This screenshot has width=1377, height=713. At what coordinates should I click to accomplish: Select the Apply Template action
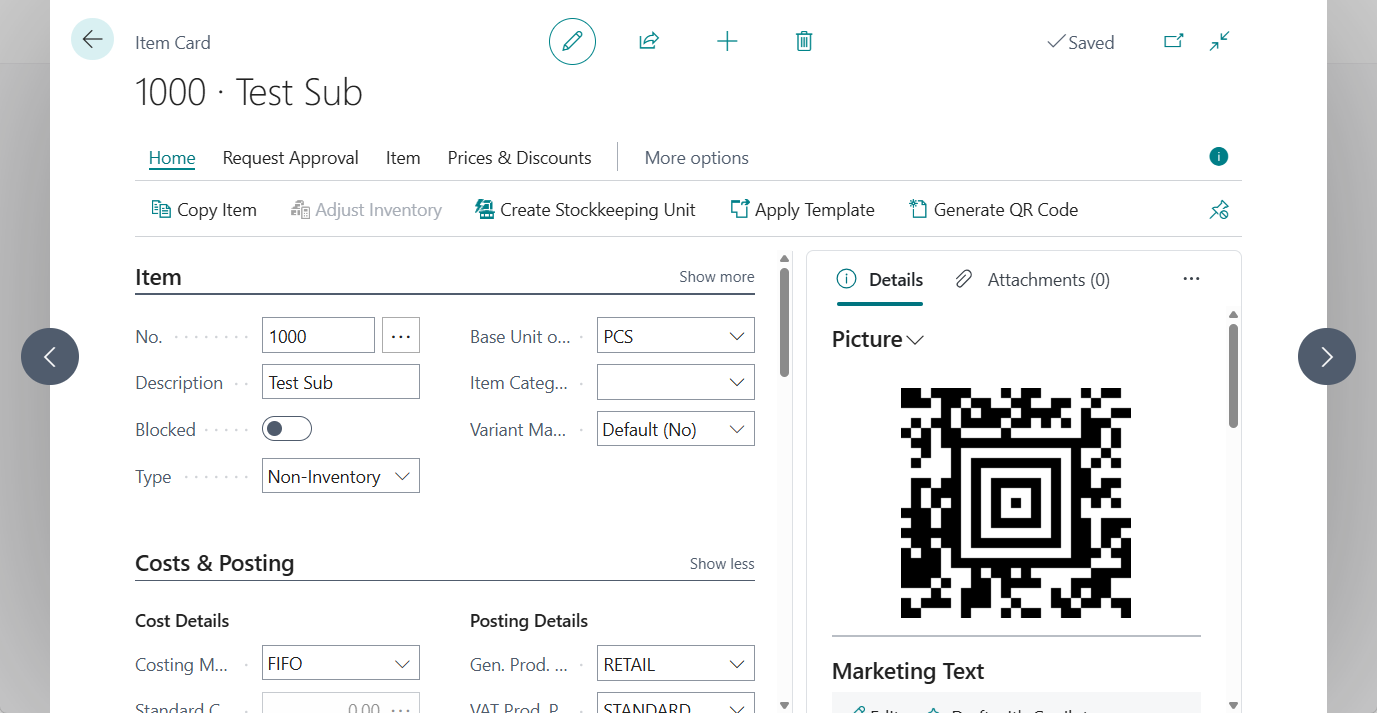[x=802, y=209]
